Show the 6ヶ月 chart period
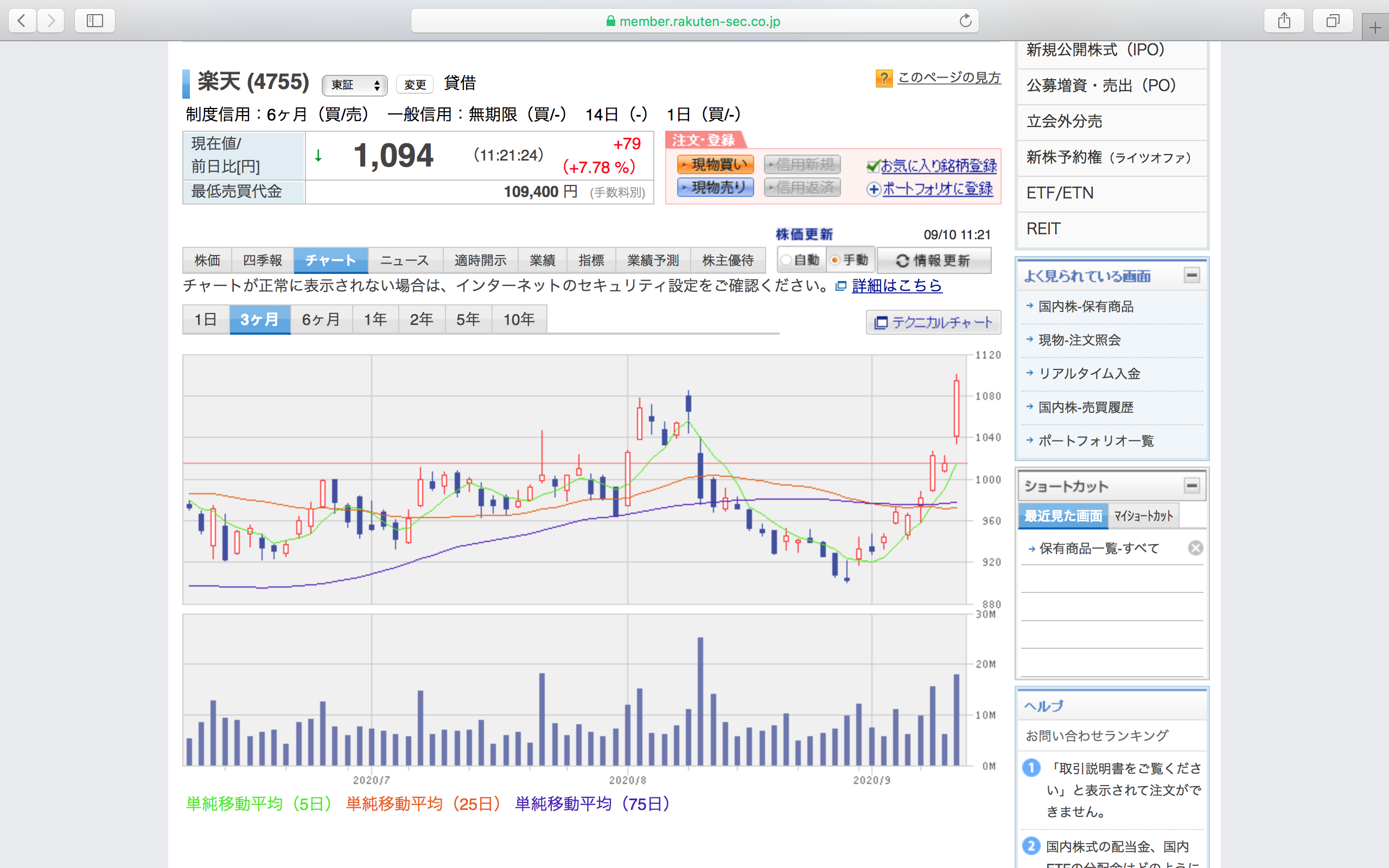Image resolution: width=1389 pixels, height=868 pixels. 321,319
